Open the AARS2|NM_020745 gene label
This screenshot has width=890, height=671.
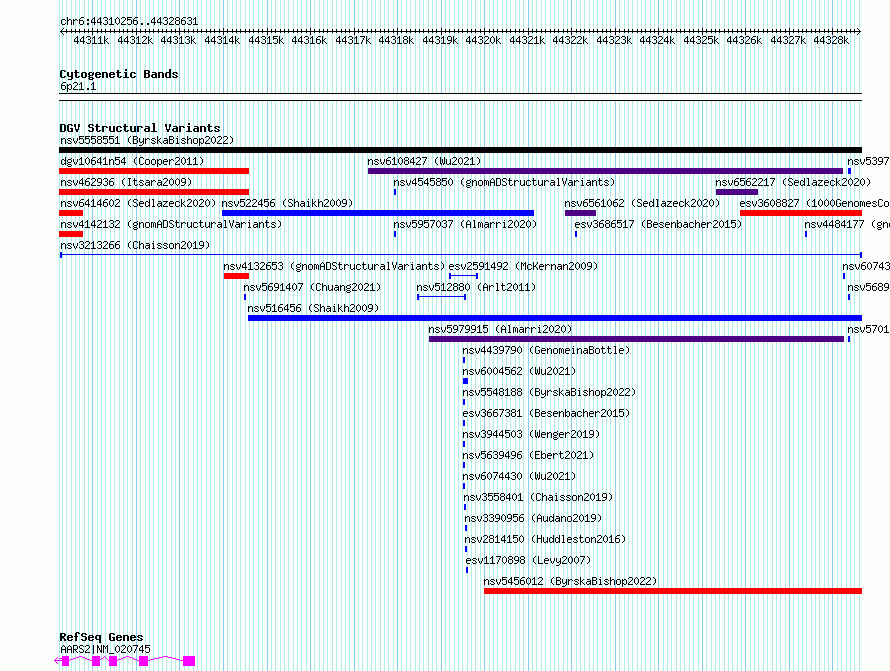point(105,649)
